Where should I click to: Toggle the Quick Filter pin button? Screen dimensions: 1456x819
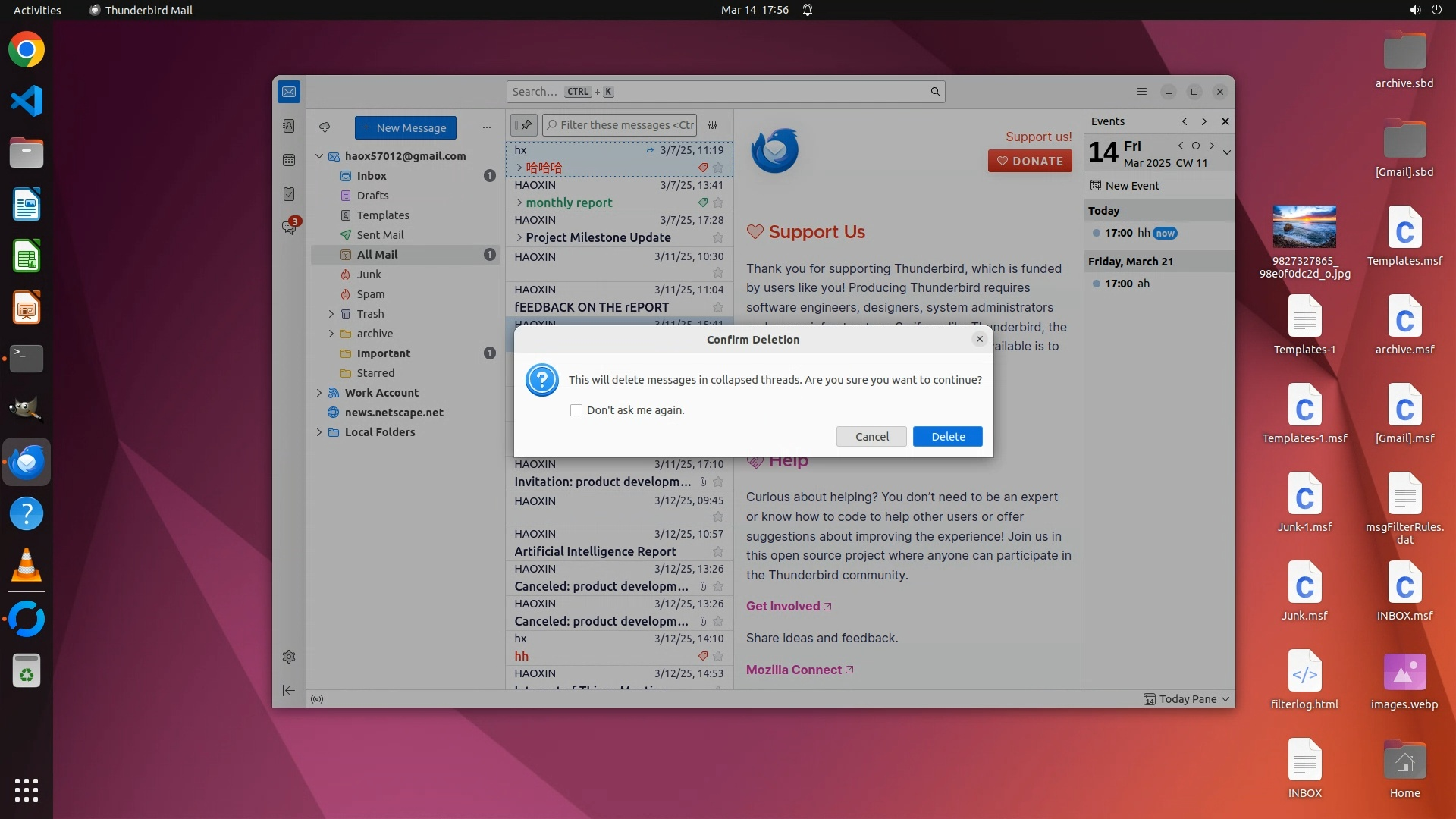524,125
